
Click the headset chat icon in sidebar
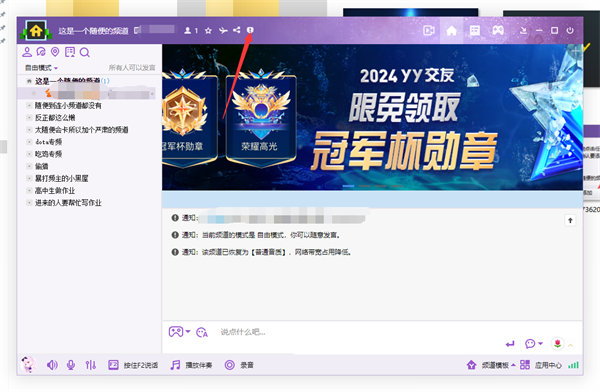[41, 52]
